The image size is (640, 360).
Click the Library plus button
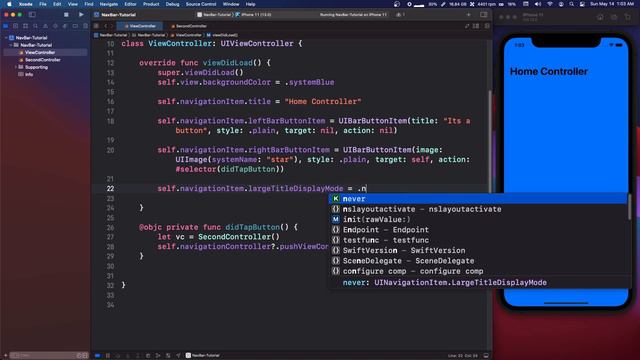tap(469, 14)
